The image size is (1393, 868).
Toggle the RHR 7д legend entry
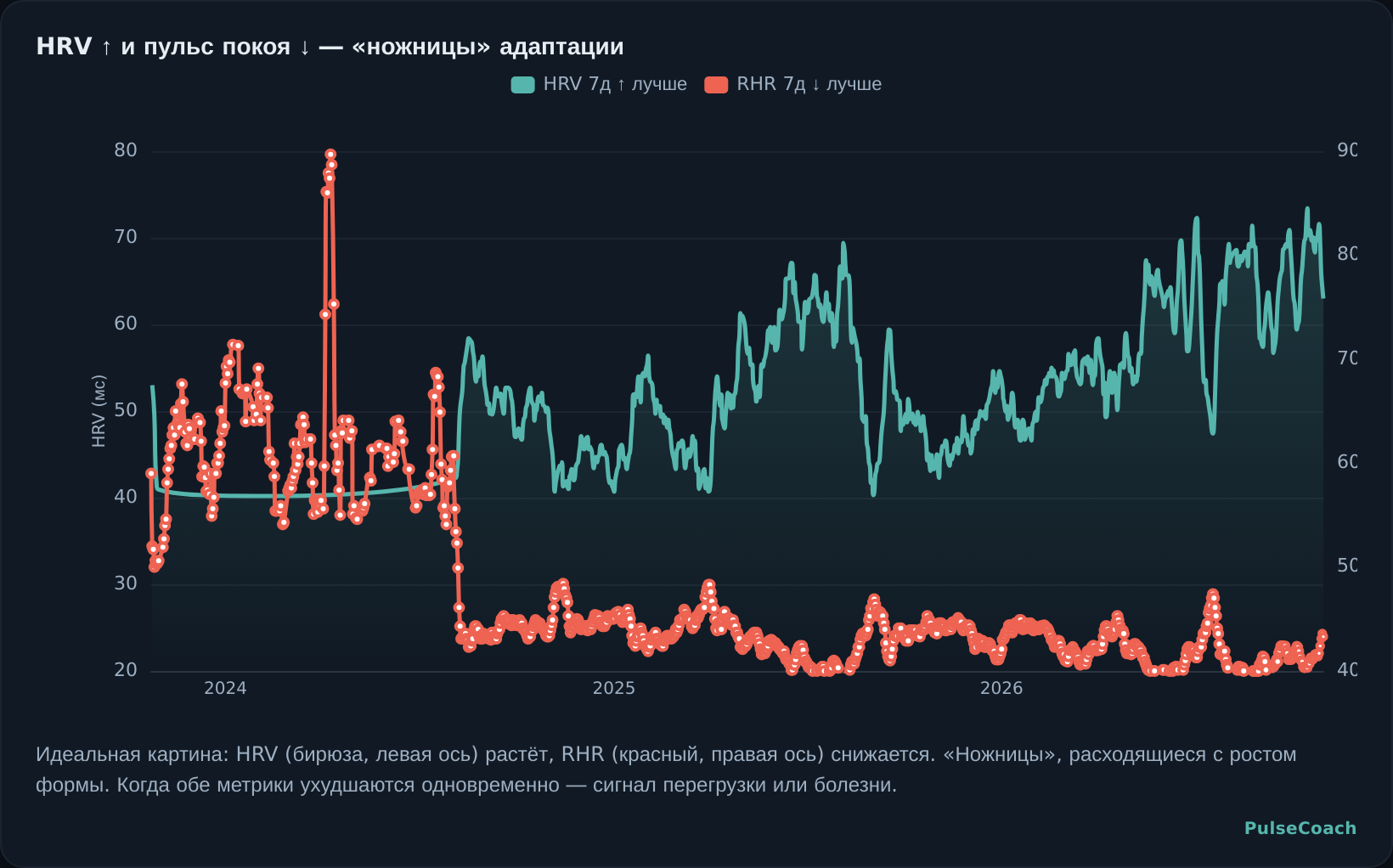(x=793, y=84)
